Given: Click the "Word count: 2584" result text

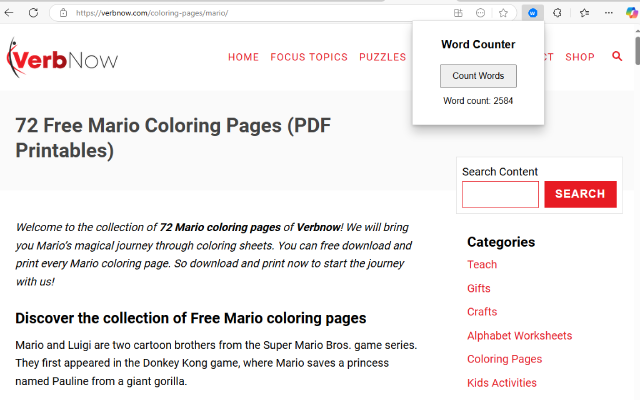Looking at the screenshot, I should (478, 101).
